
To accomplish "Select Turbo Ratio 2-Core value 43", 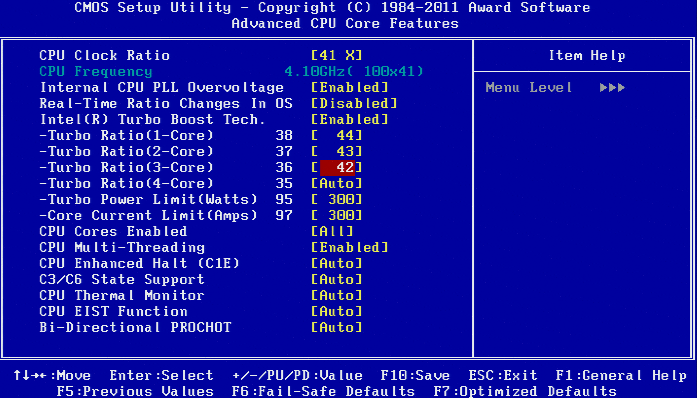I will click(x=336, y=152).
